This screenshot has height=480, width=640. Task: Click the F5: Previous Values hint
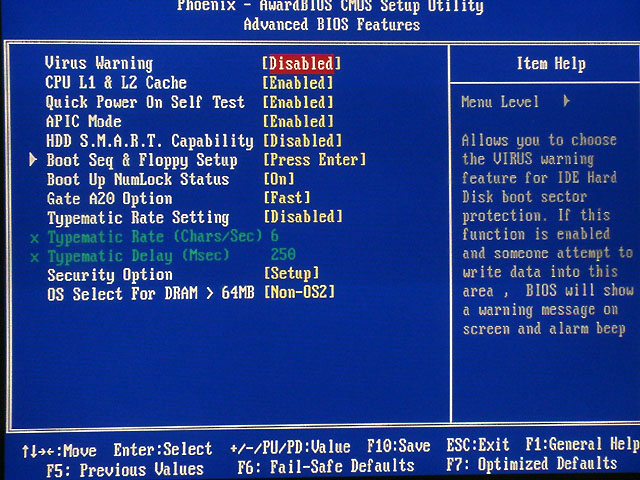(x=125, y=470)
